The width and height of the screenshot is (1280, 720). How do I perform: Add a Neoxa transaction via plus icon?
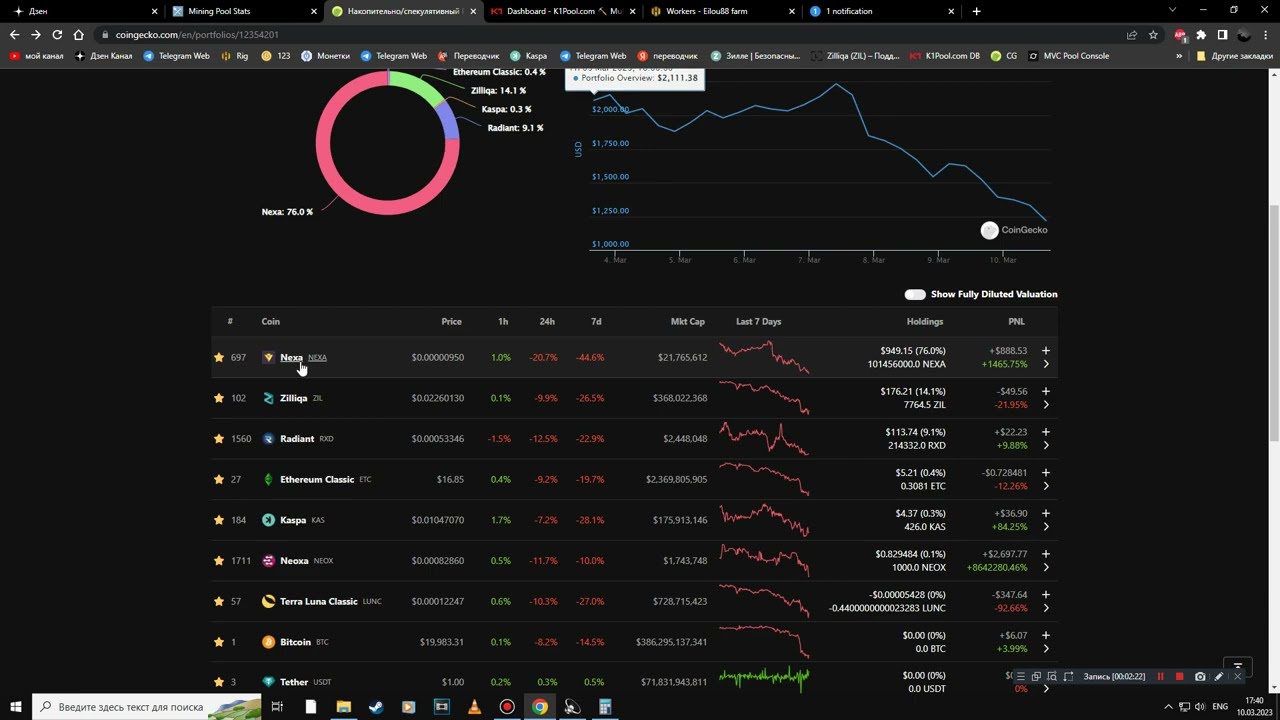point(1046,554)
